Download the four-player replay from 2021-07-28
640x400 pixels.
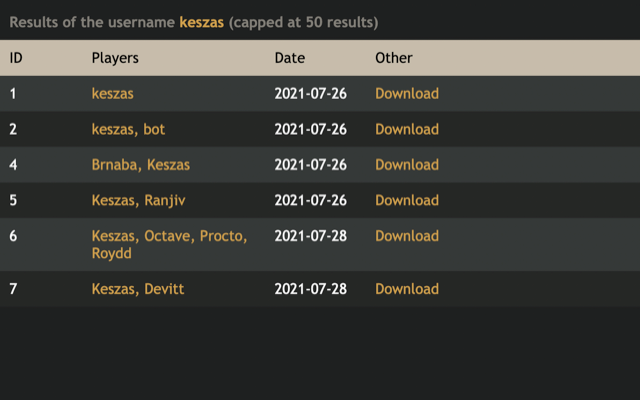tap(407, 236)
